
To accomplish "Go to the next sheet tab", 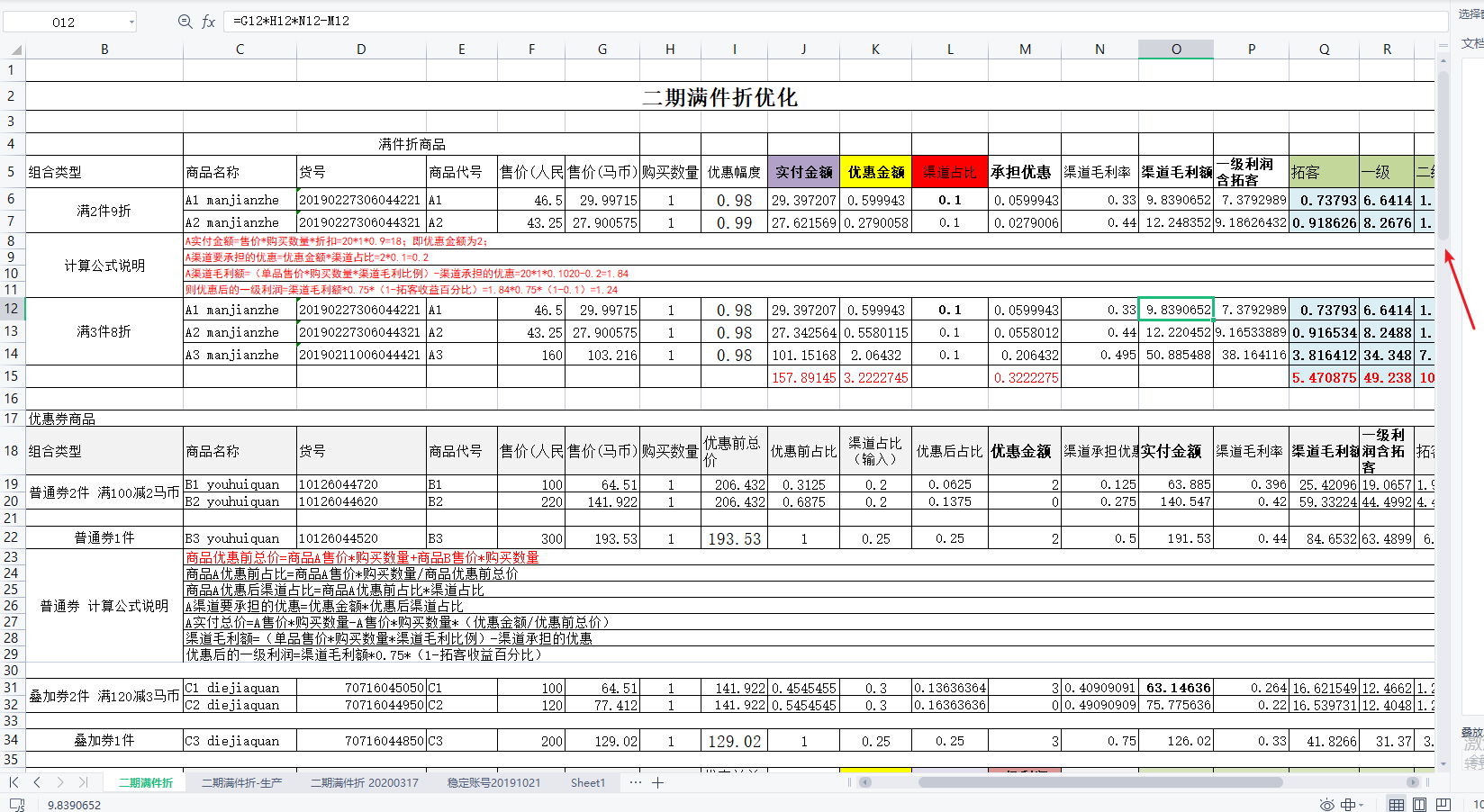I will (x=60, y=782).
